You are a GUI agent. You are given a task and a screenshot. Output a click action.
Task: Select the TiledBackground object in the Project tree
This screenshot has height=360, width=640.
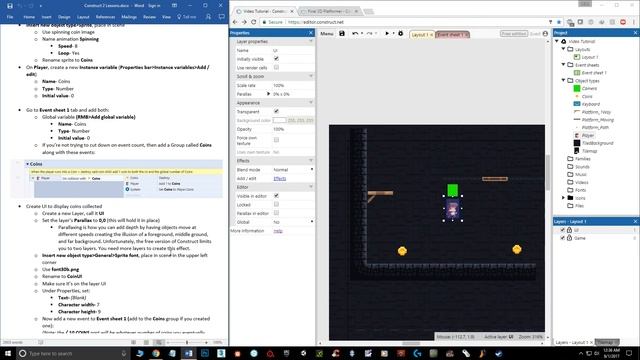click(598, 143)
